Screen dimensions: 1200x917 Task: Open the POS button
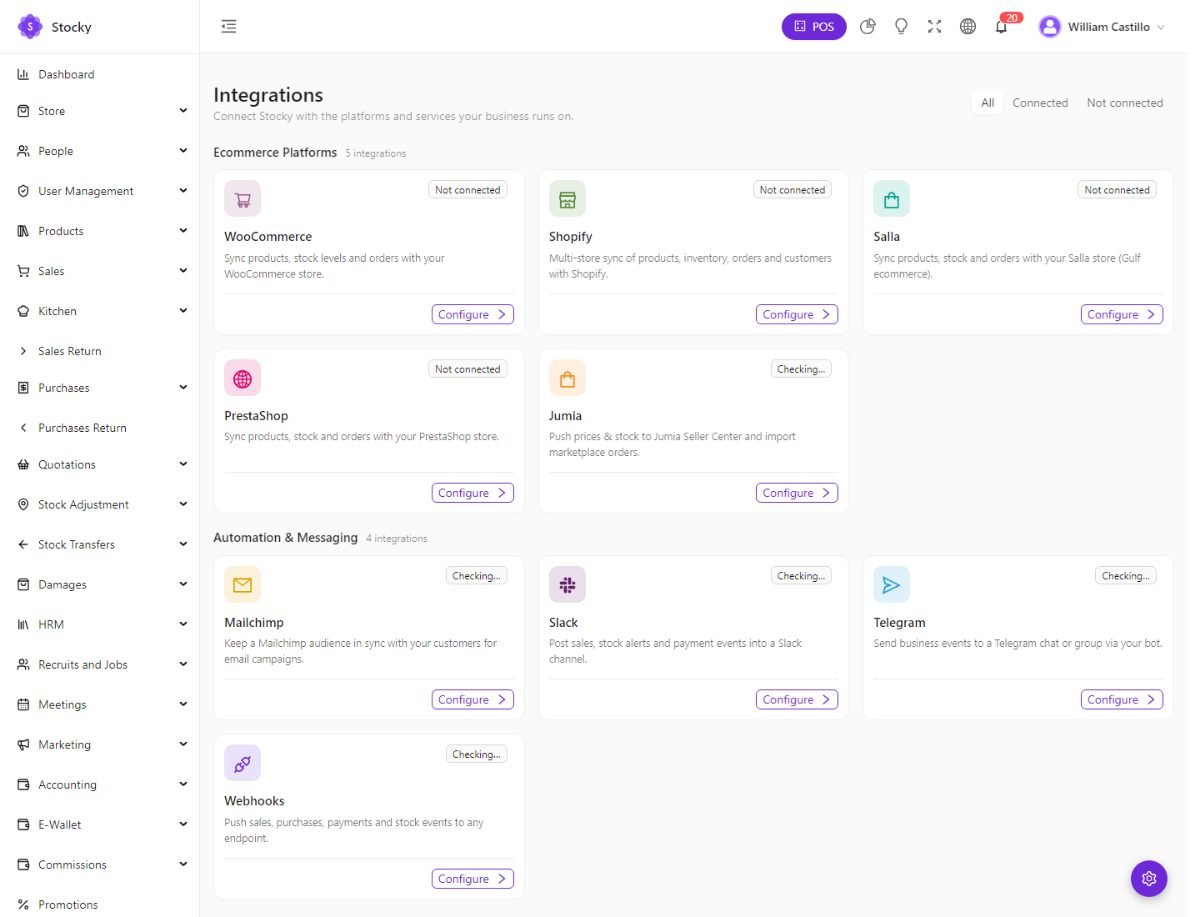[x=814, y=27]
